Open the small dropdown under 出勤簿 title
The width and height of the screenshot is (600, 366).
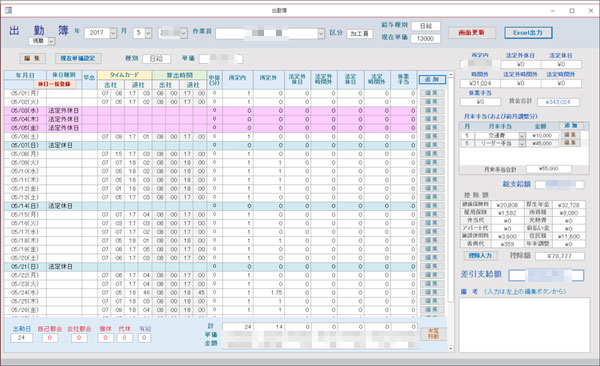click(x=51, y=41)
